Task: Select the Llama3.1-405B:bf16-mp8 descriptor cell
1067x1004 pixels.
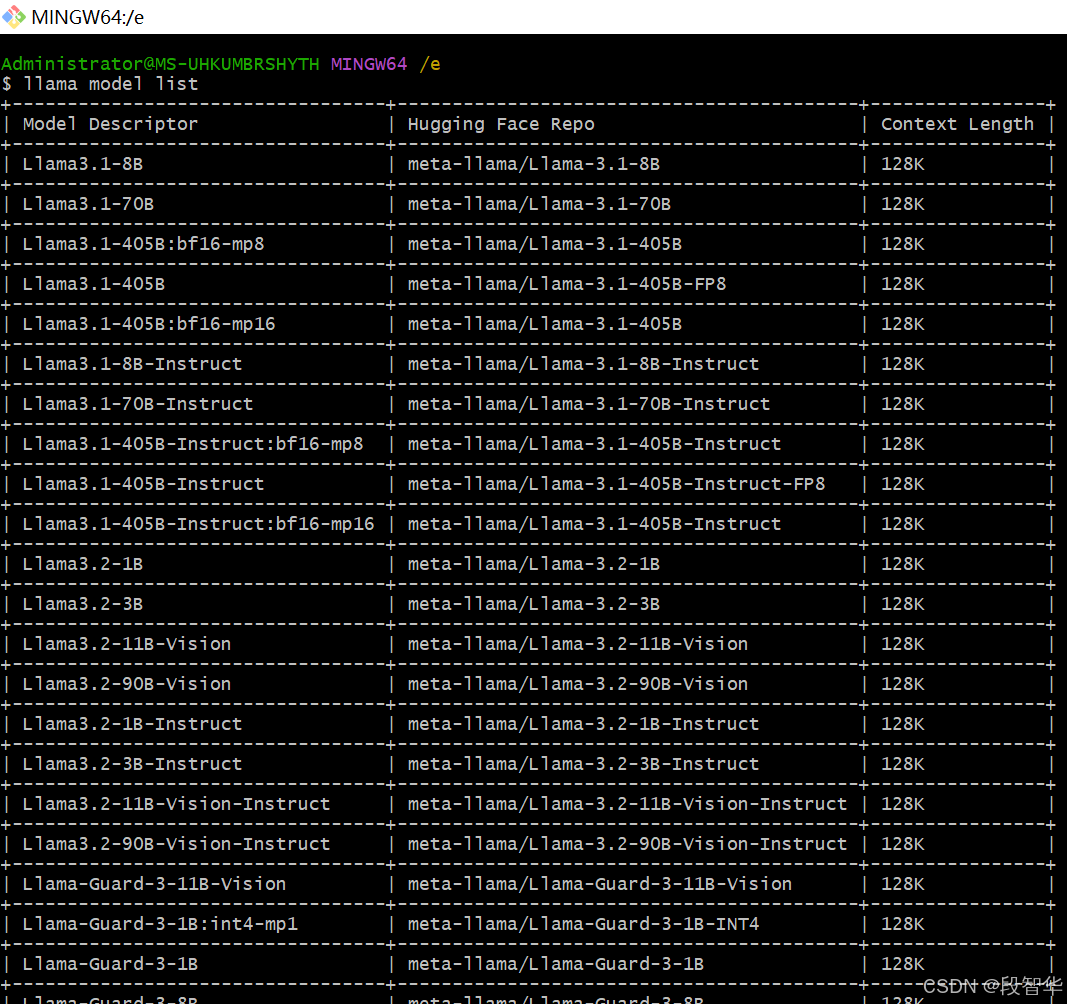Action: [143, 244]
